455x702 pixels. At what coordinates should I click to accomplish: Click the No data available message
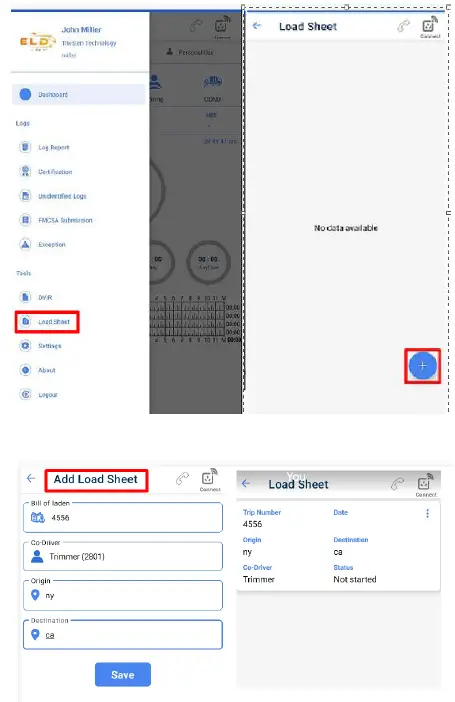(x=346, y=228)
